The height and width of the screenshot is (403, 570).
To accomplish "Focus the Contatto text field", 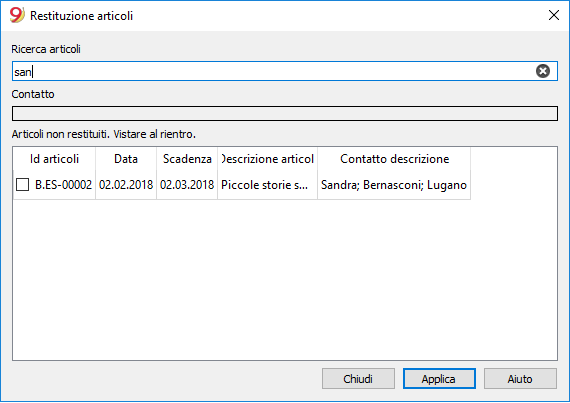I will coord(285,113).
